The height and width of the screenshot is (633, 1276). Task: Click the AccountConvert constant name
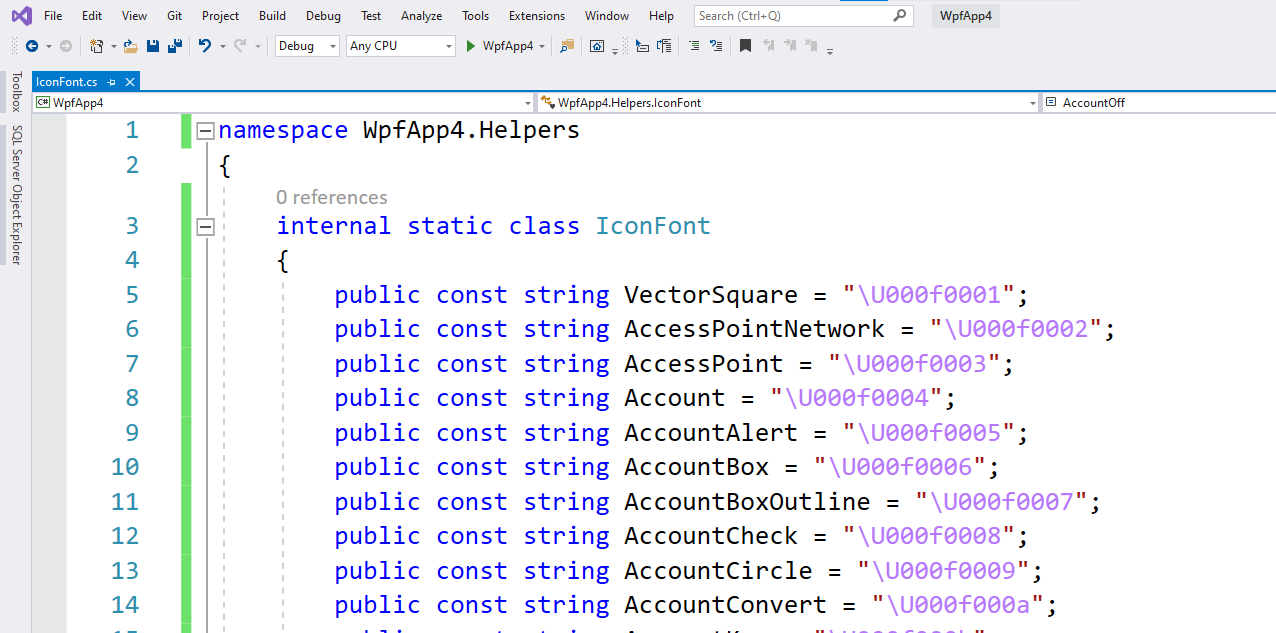(x=725, y=605)
